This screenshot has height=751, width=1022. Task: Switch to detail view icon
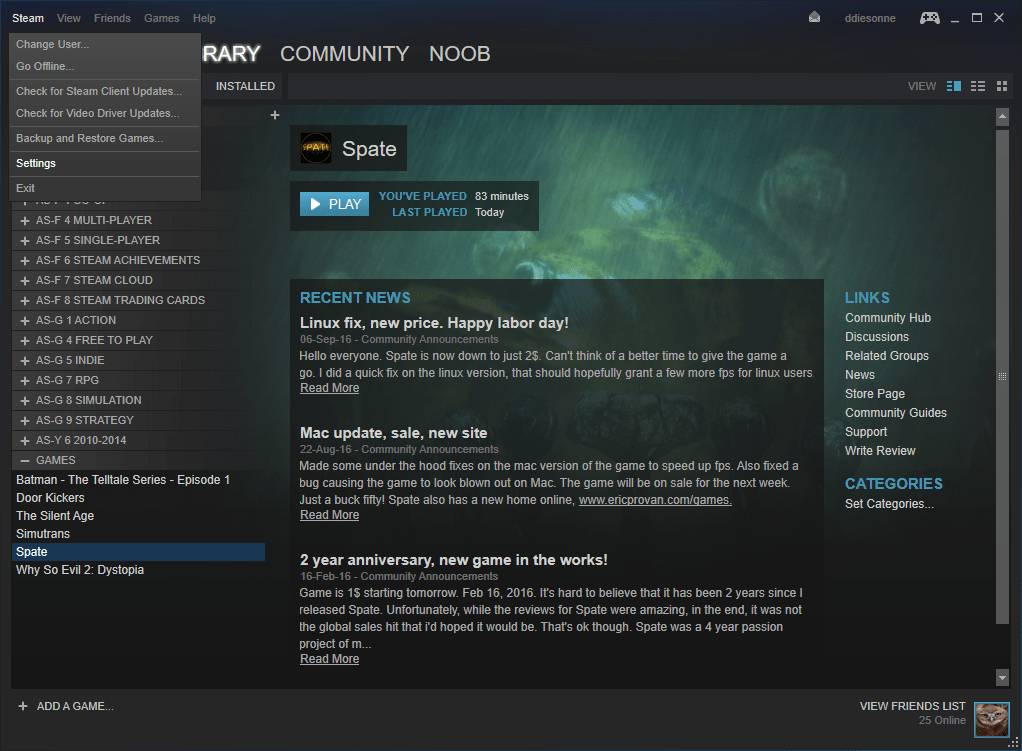[954, 86]
